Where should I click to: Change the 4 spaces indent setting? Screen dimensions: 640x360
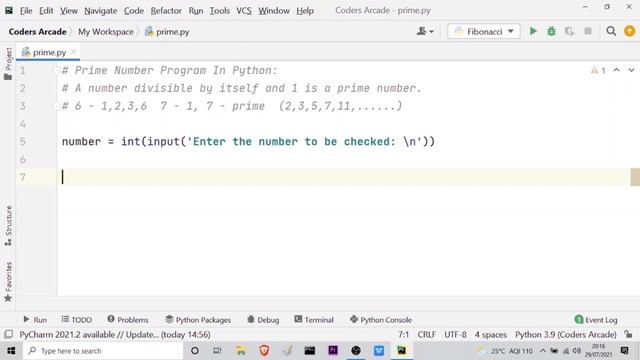[x=491, y=334]
